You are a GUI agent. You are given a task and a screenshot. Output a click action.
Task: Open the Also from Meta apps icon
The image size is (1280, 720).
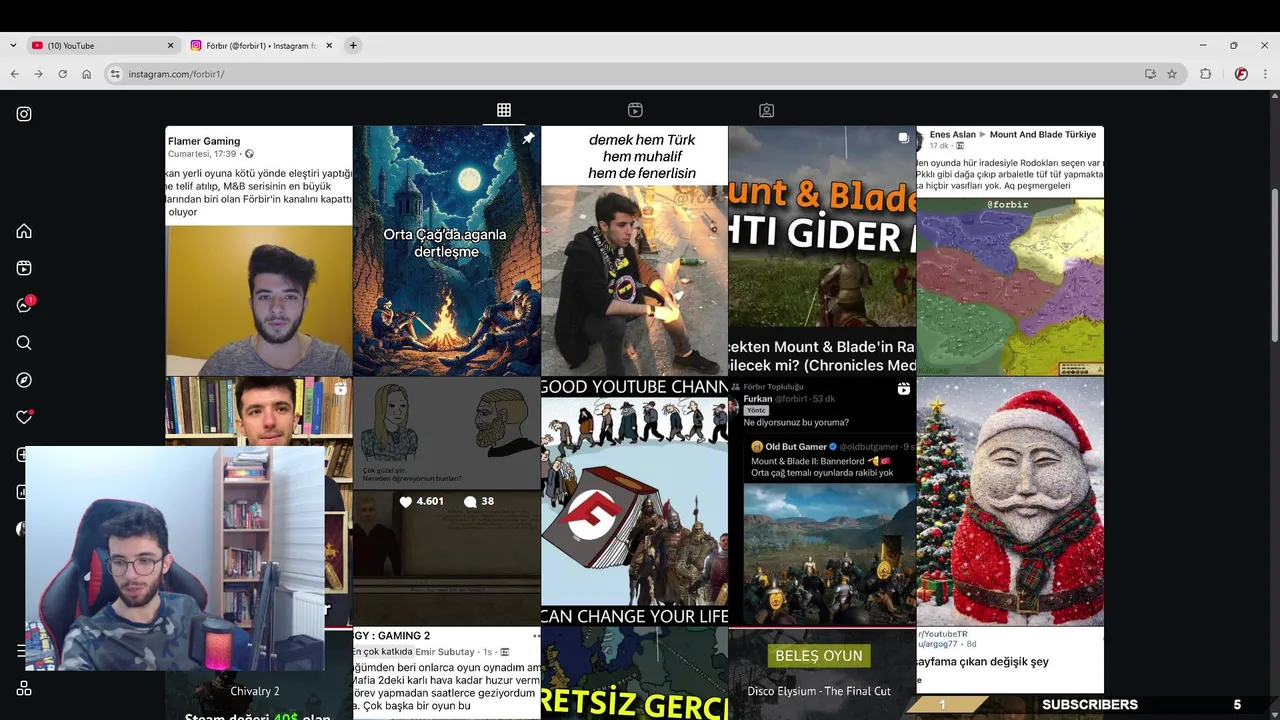(24, 688)
